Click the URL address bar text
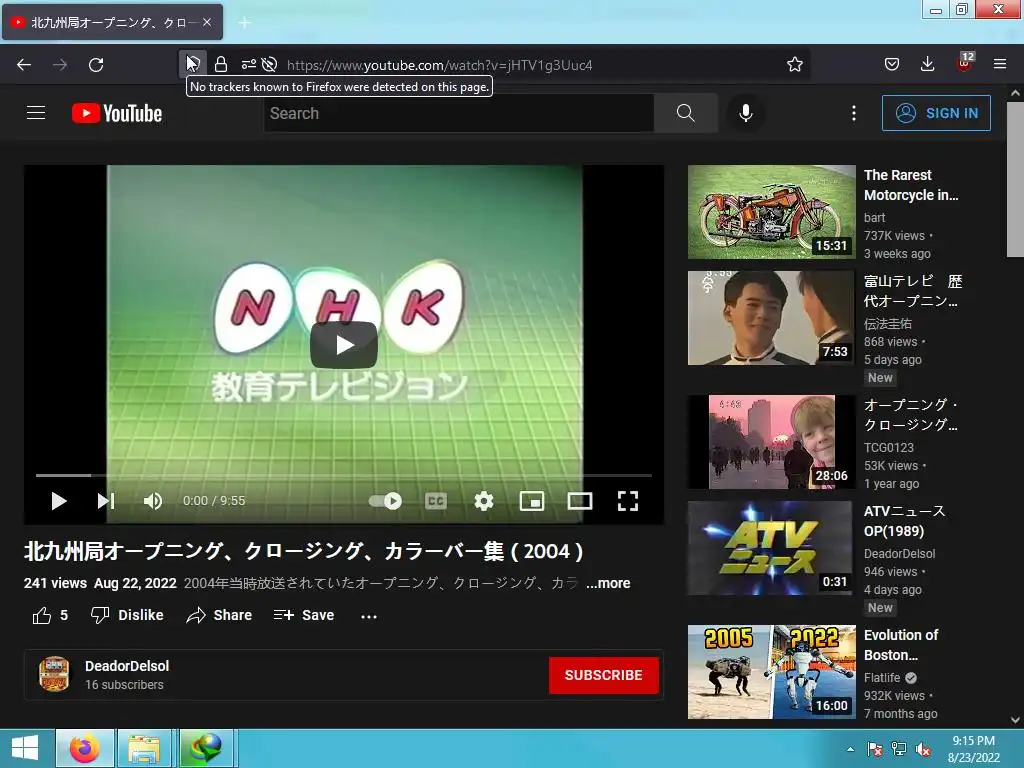The image size is (1024, 768). click(440, 65)
